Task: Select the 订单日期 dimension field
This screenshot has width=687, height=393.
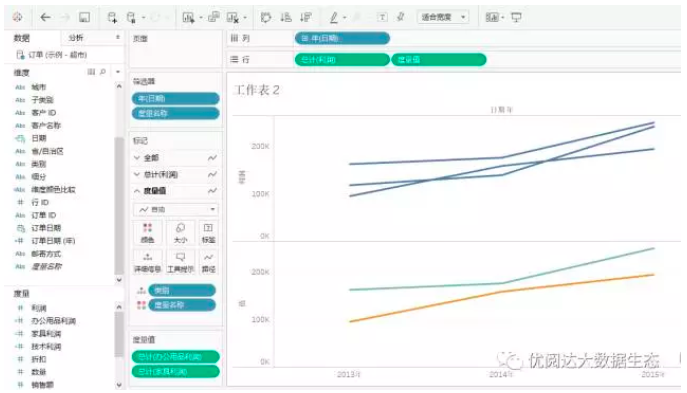Action: [46, 228]
